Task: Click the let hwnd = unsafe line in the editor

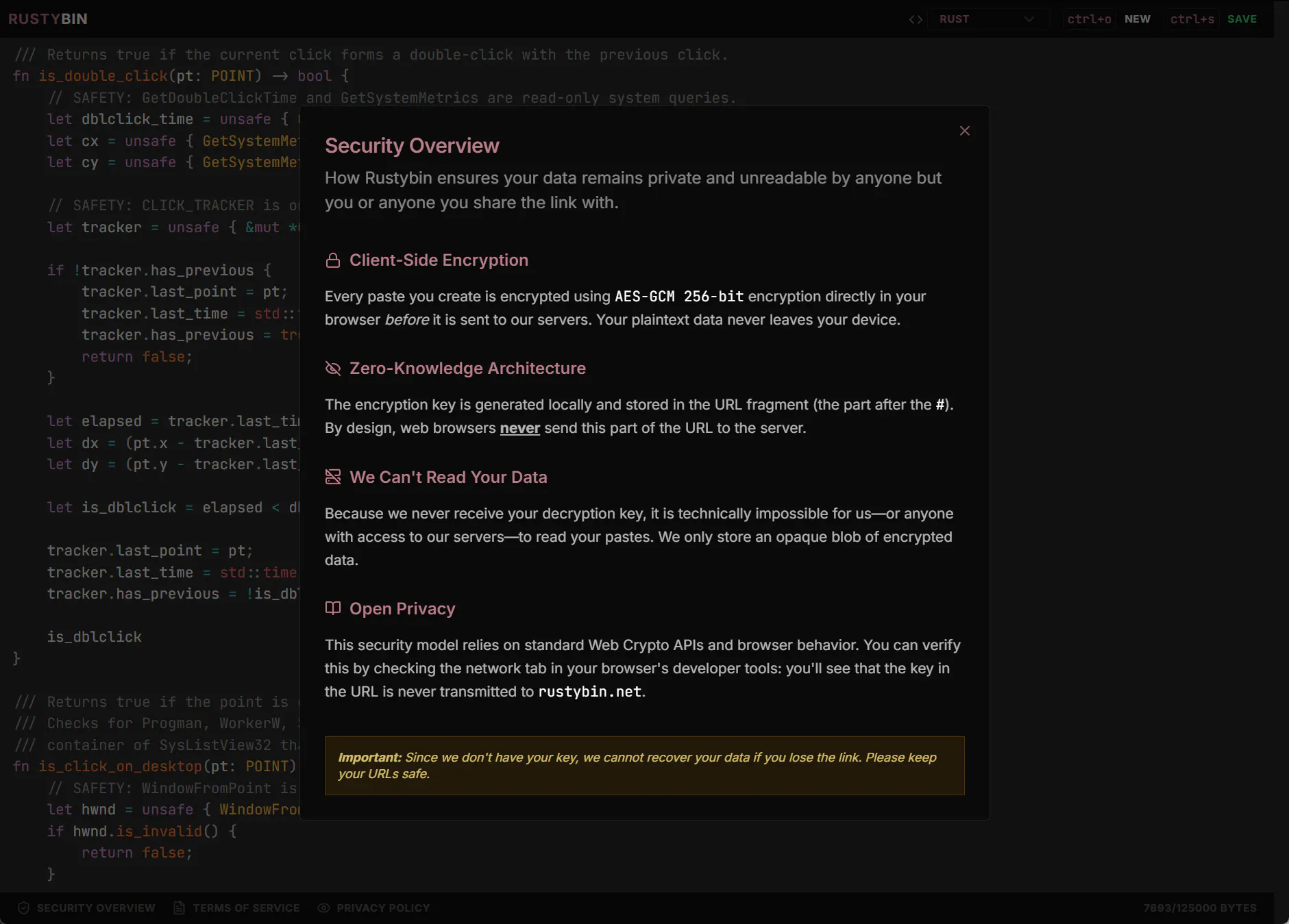Action: coord(173,810)
